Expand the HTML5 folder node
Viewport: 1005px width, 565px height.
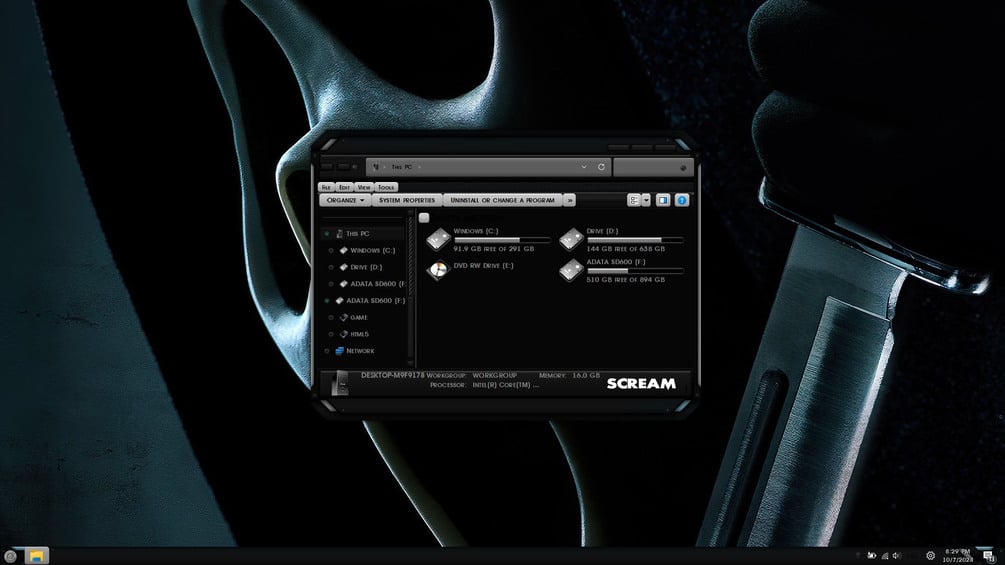[x=331, y=334]
